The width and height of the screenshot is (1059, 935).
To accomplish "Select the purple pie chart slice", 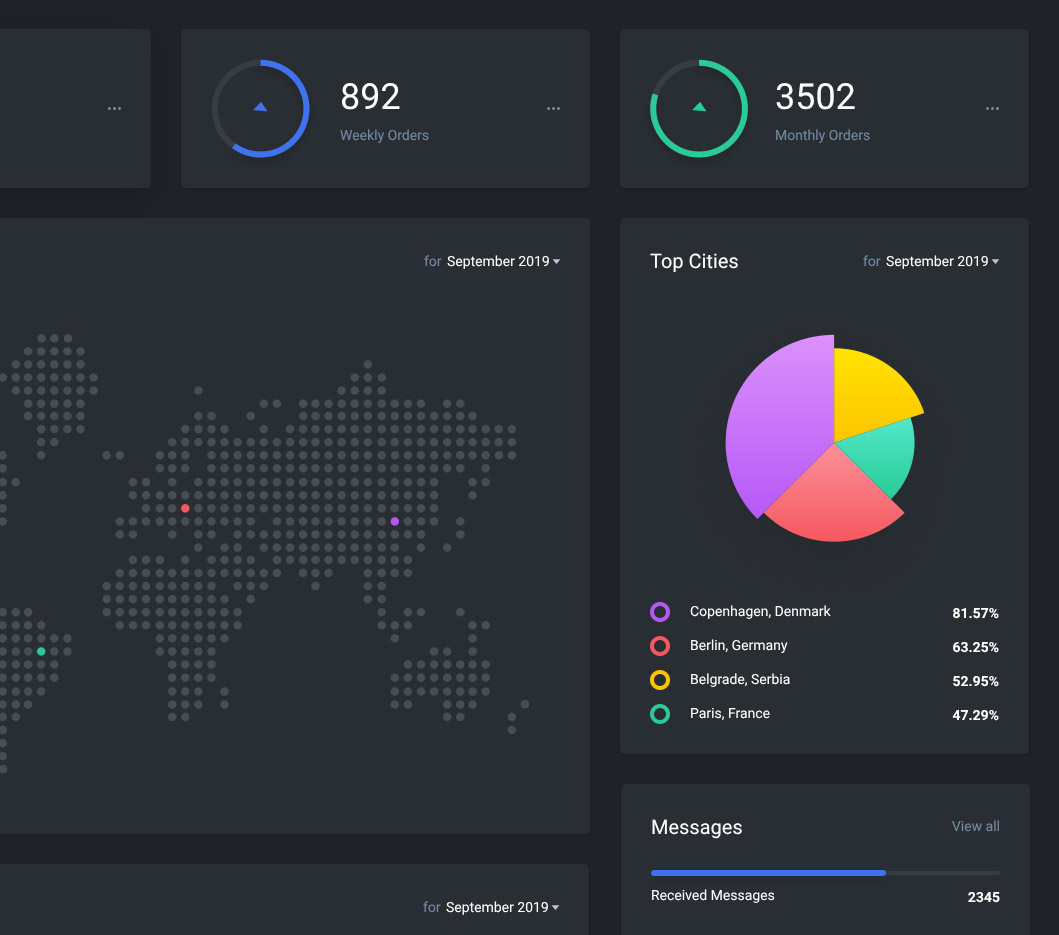I will click(775, 420).
